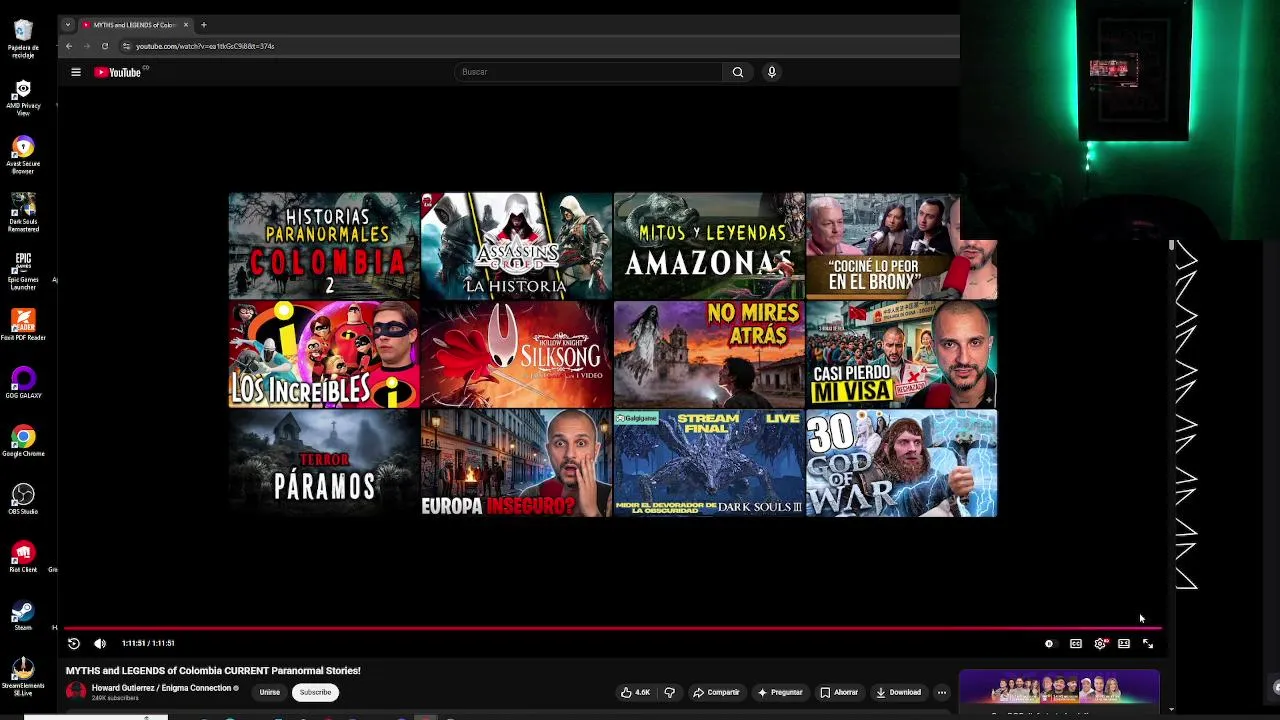Select the MYTHS and LEGENDS browser tab

pyautogui.click(x=135, y=24)
